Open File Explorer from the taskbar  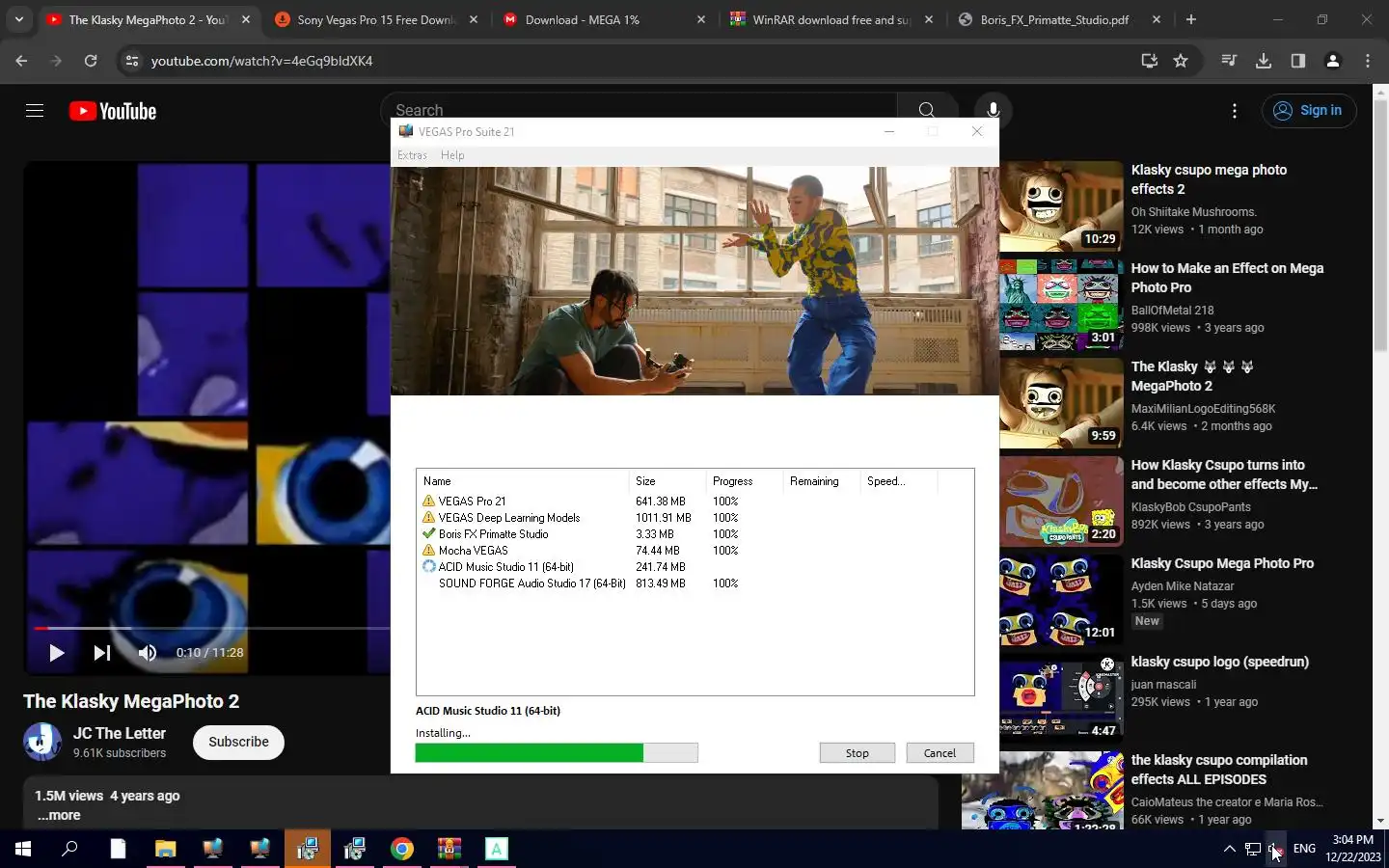click(x=165, y=849)
